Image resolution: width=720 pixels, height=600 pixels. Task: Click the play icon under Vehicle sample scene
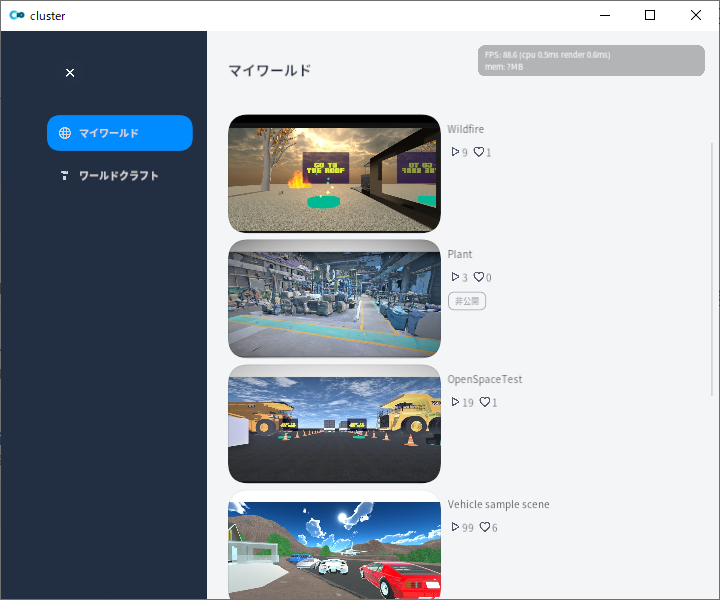pos(455,527)
